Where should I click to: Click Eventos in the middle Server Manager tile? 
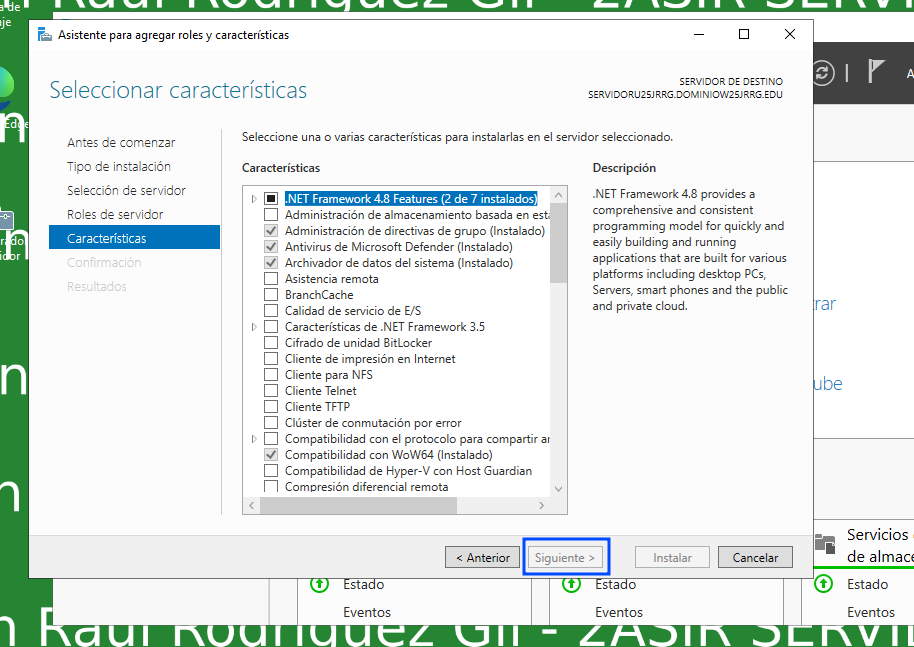click(x=619, y=612)
